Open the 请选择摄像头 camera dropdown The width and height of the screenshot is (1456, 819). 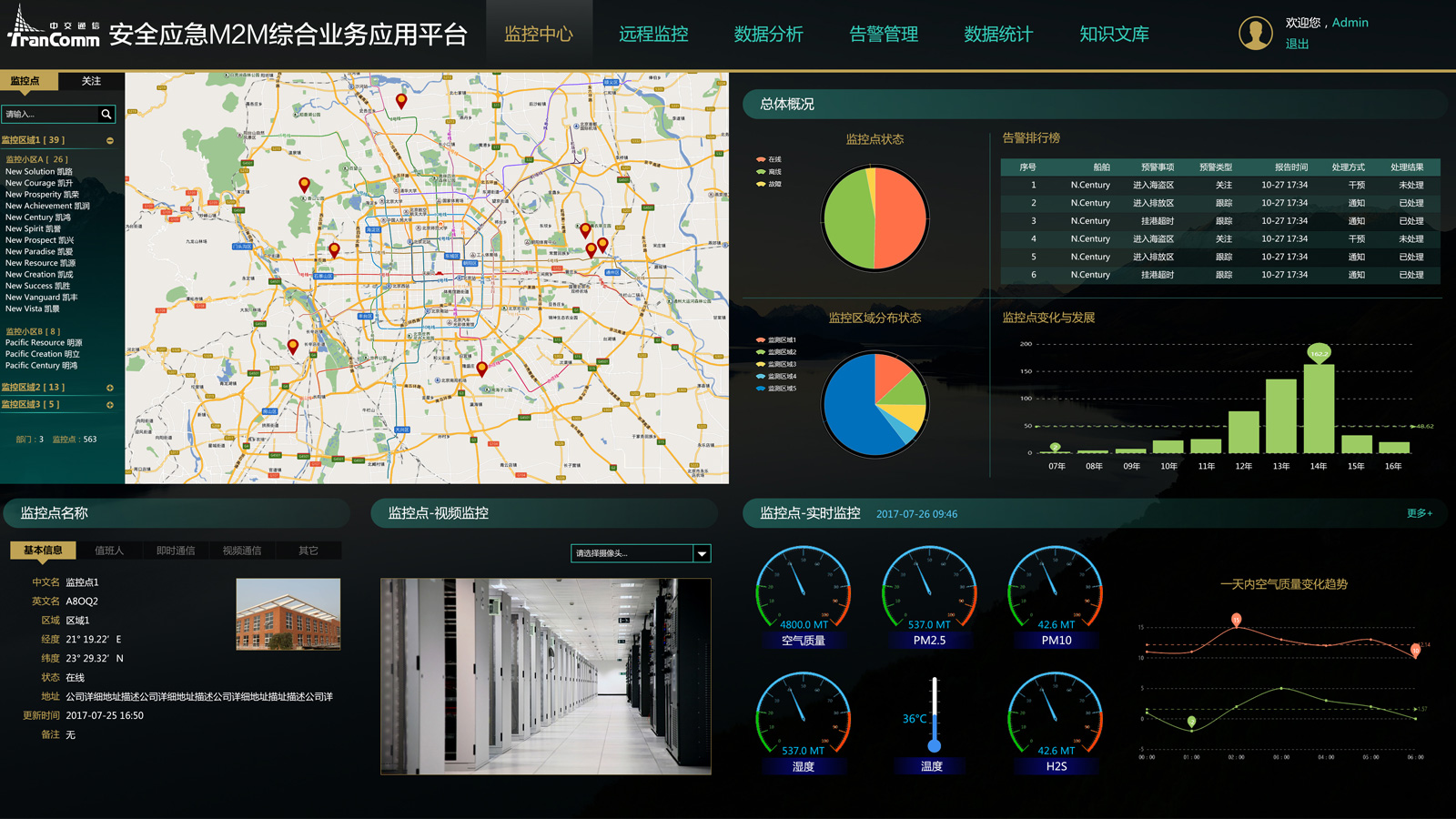click(x=637, y=553)
